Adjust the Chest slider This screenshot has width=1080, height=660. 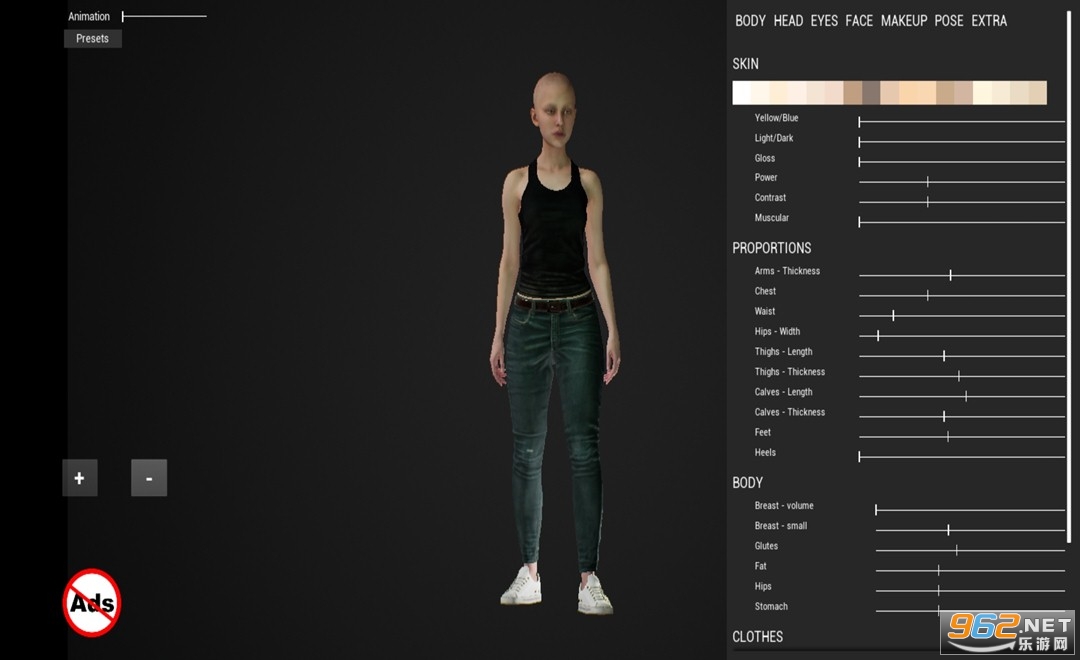tap(962, 296)
